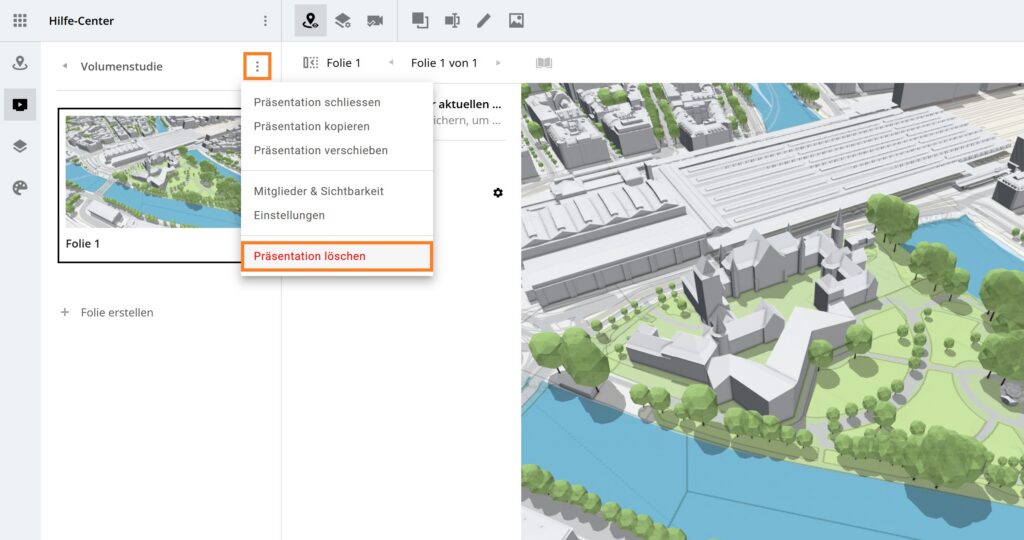Click the camera check toolbar icon
The width and height of the screenshot is (1024, 540).
coord(375,21)
